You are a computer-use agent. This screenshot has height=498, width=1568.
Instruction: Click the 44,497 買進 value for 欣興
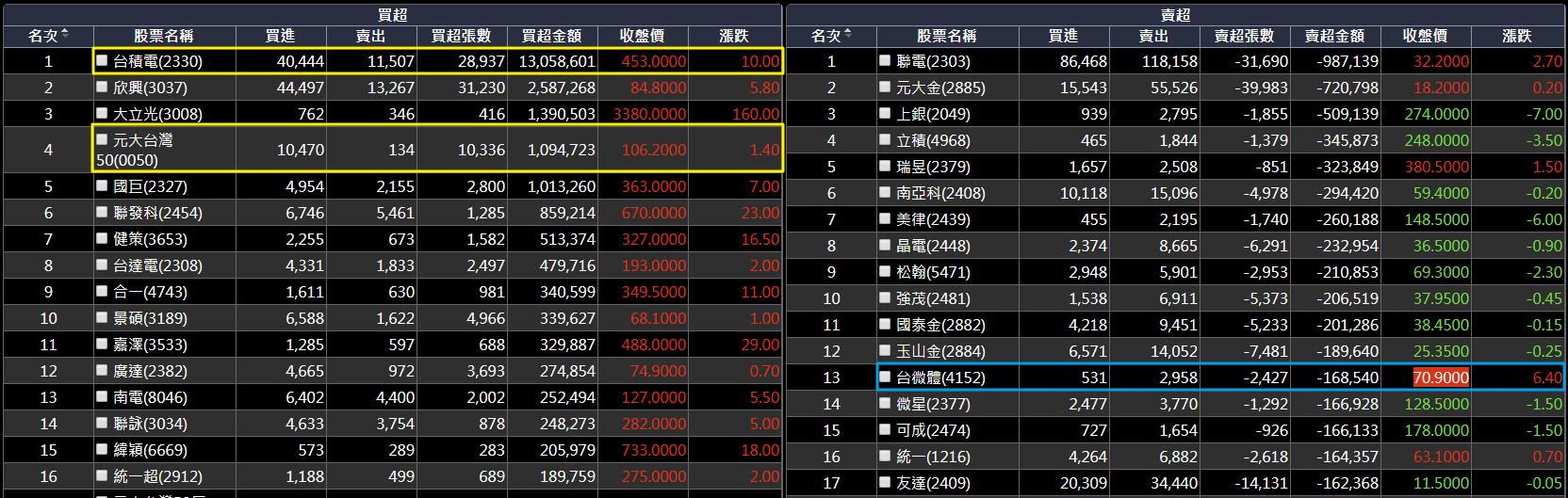pos(281,88)
